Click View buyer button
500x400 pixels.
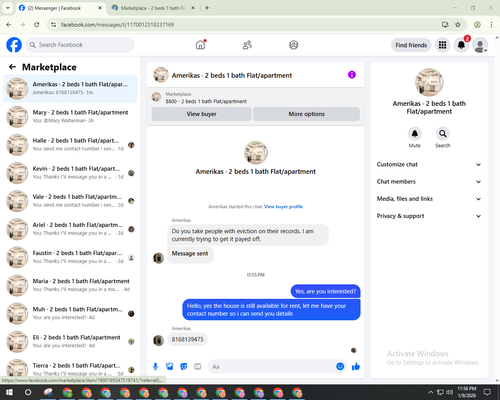pyautogui.click(x=201, y=114)
